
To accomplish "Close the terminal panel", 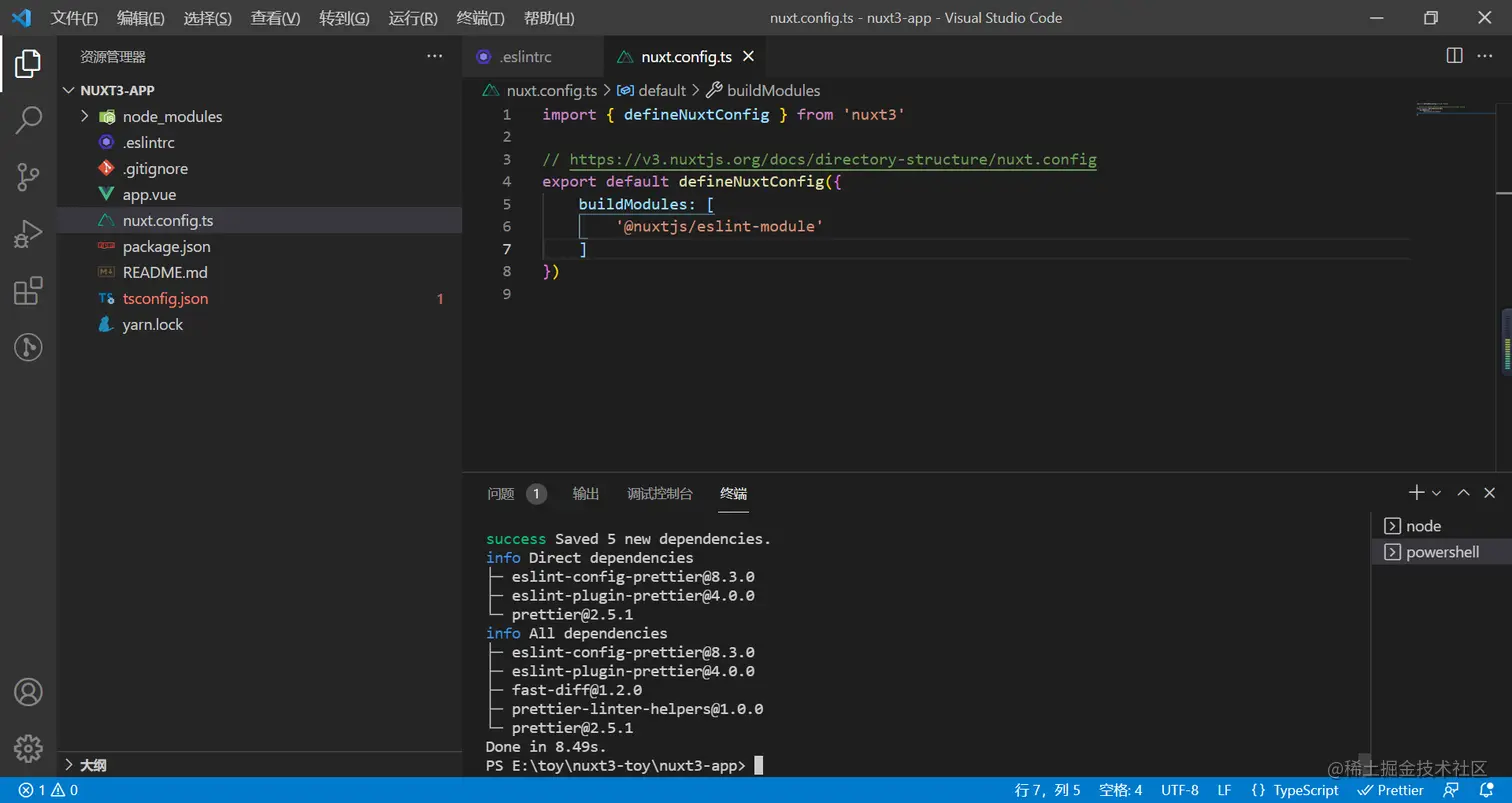I will coord(1490,493).
